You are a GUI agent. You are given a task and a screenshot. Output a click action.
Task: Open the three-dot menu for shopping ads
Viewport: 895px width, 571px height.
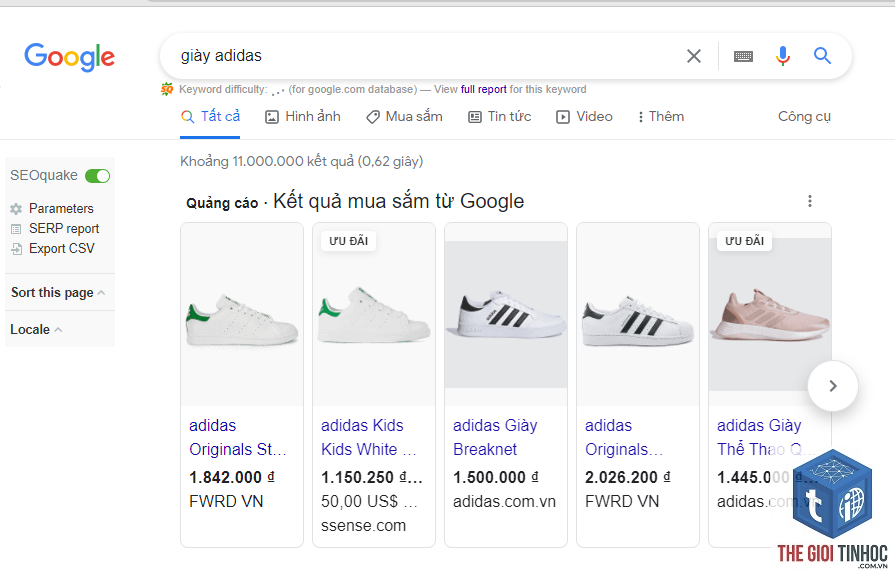[809, 201]
